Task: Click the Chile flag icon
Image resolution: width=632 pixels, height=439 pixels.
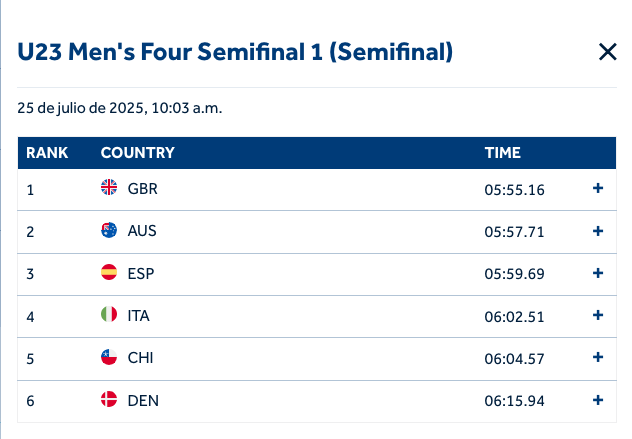Action: pyautogui.click(x=109, y=357)
